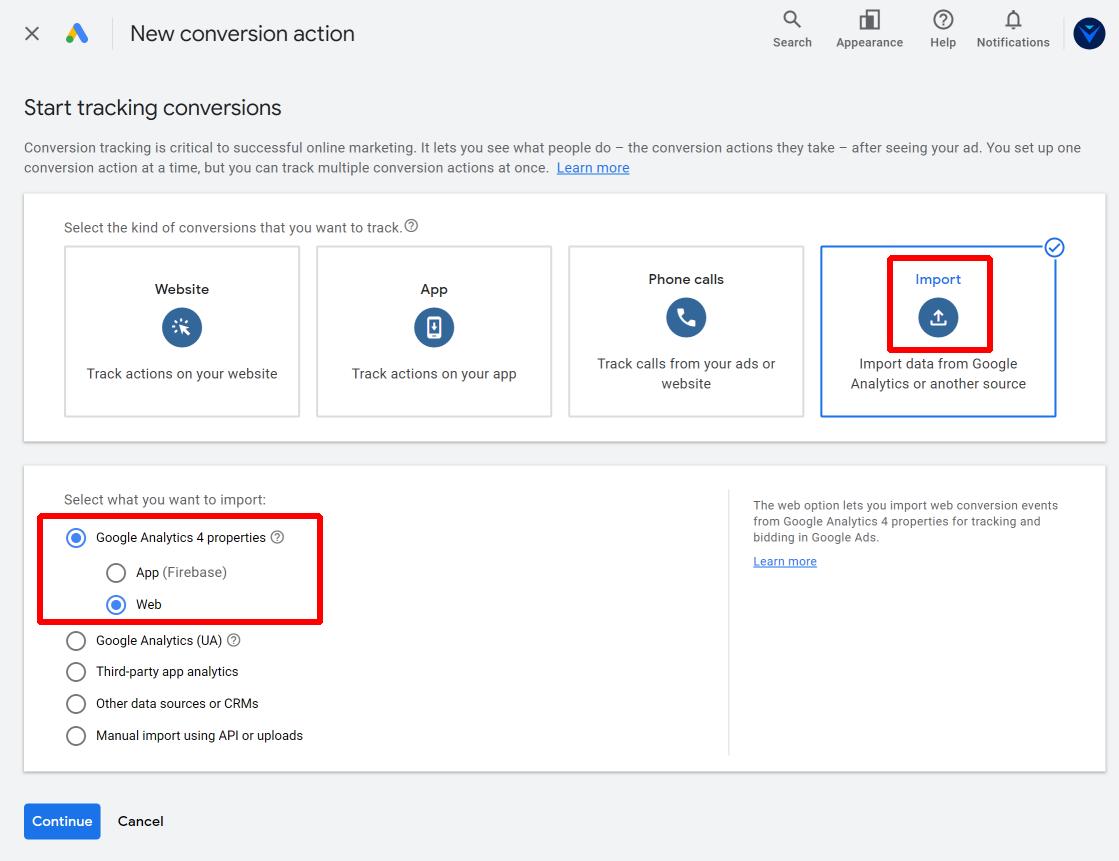Select the Website conversion card icon
The width and height of the screenshot is (1119, 861).
tap(182, 327)
